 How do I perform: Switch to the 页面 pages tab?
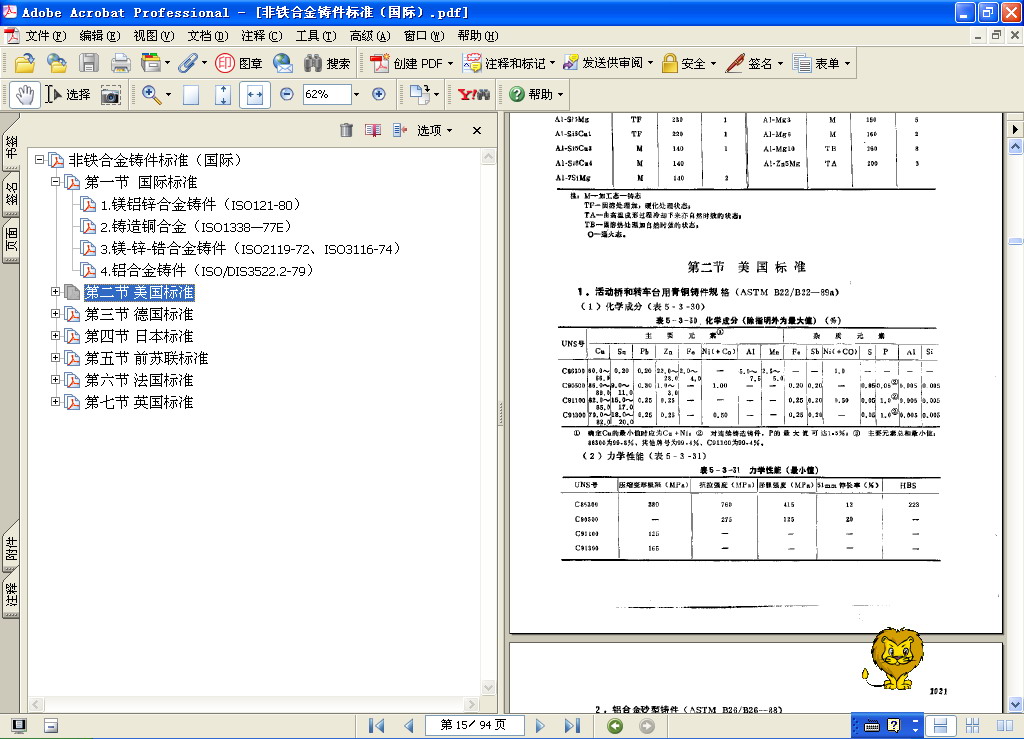tap(11, 240)
